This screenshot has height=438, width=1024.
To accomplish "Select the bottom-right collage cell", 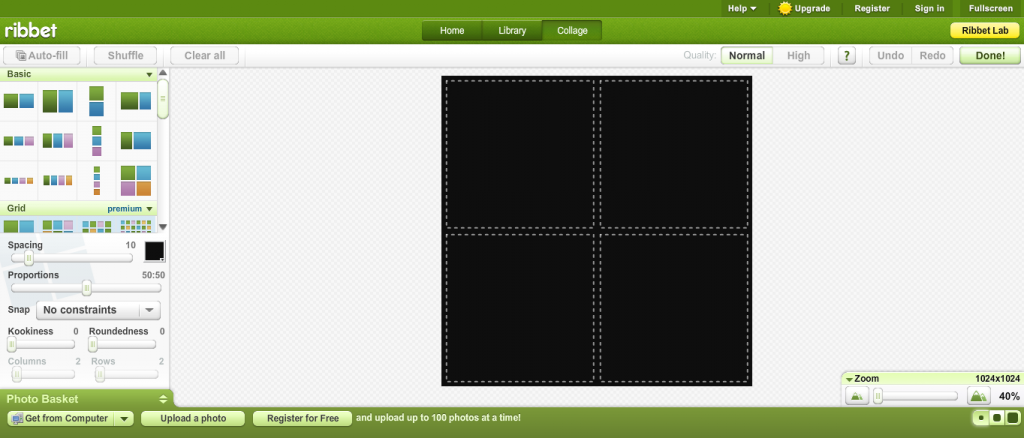I will tap(674, 307).
